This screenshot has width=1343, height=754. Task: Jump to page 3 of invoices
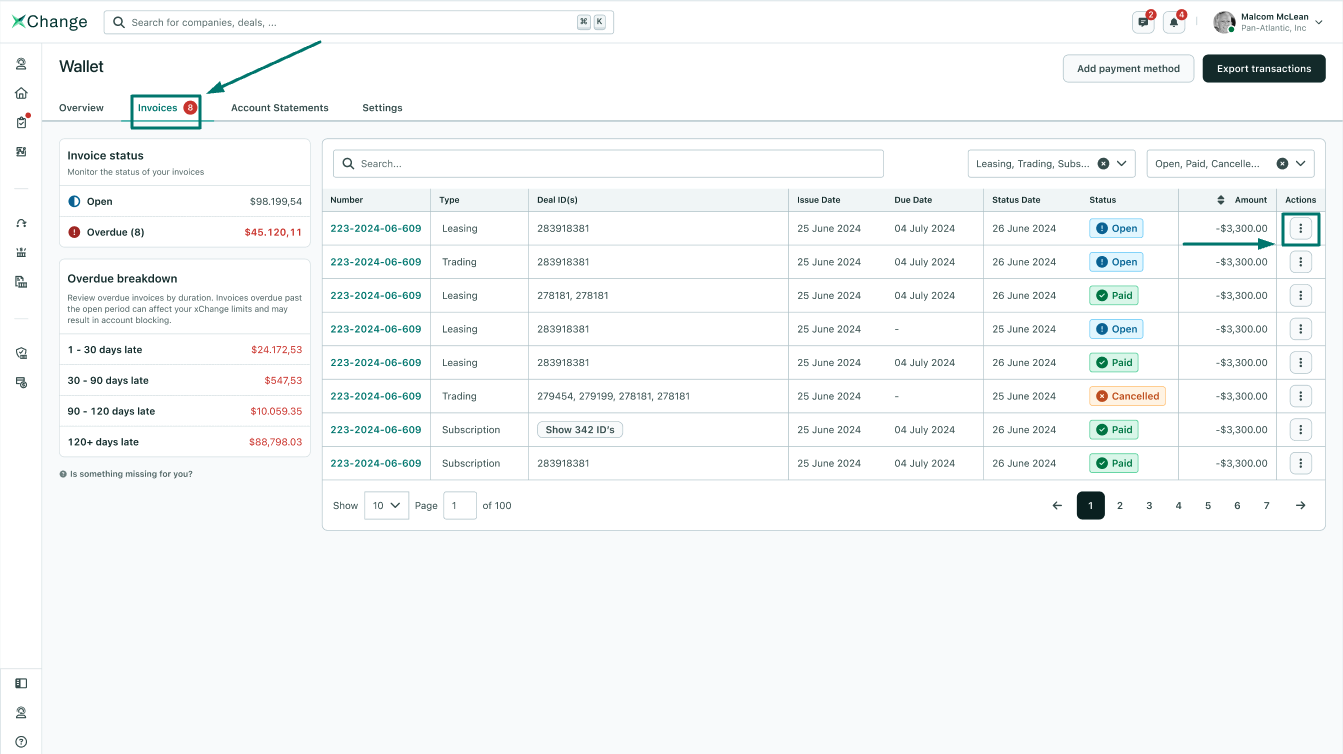pos(1149,505)
